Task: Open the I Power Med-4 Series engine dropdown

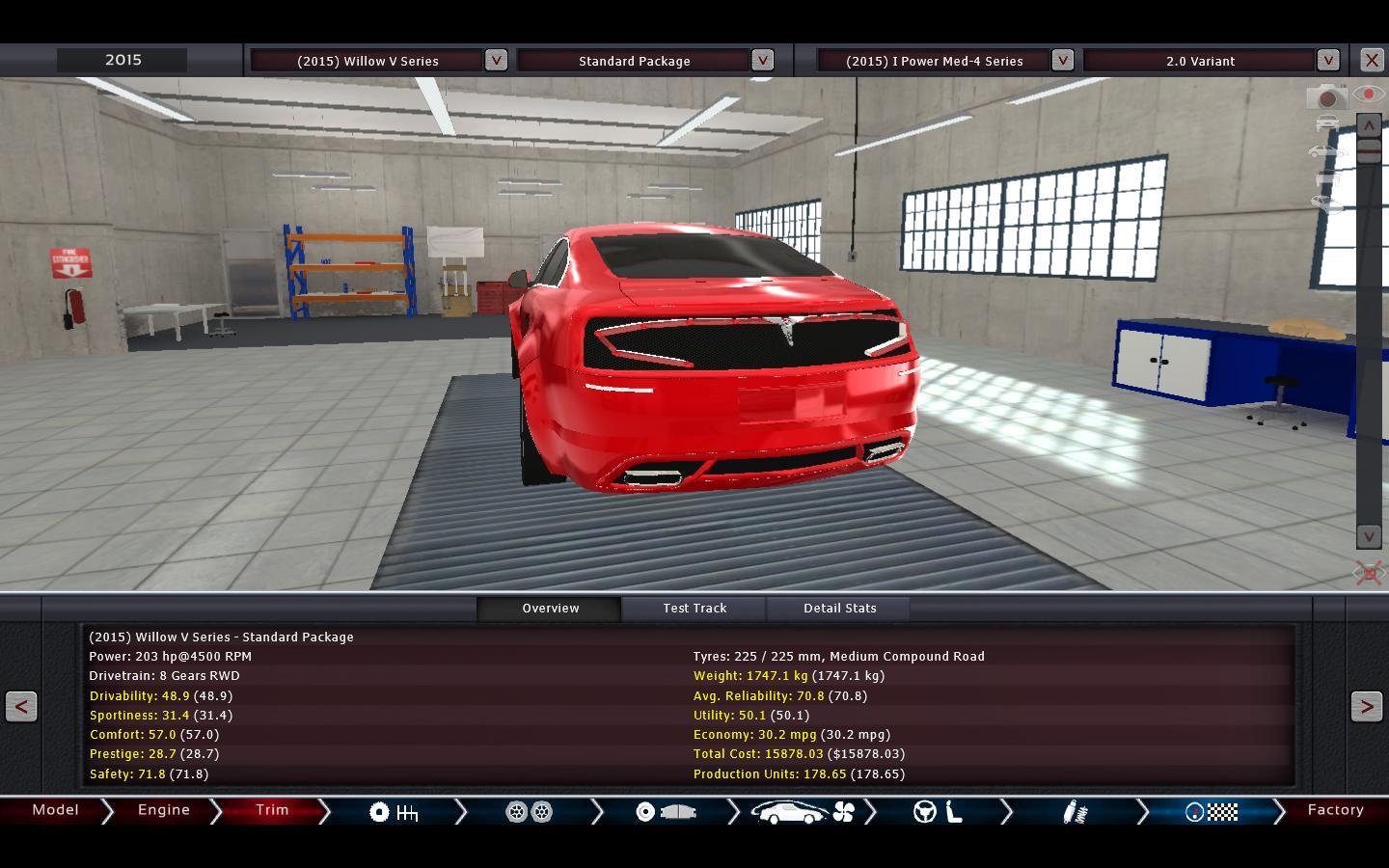Action: pyautogui.click(x=1062, y=60)
